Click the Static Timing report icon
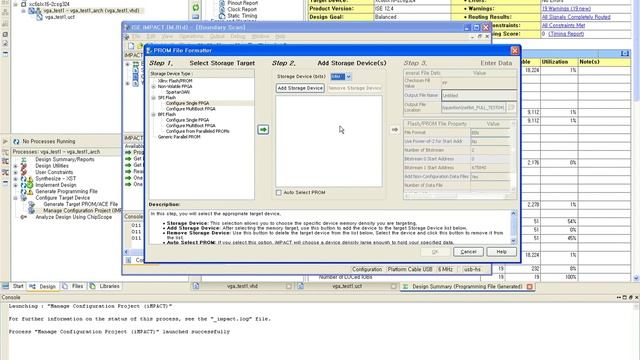 pos(222,16)
